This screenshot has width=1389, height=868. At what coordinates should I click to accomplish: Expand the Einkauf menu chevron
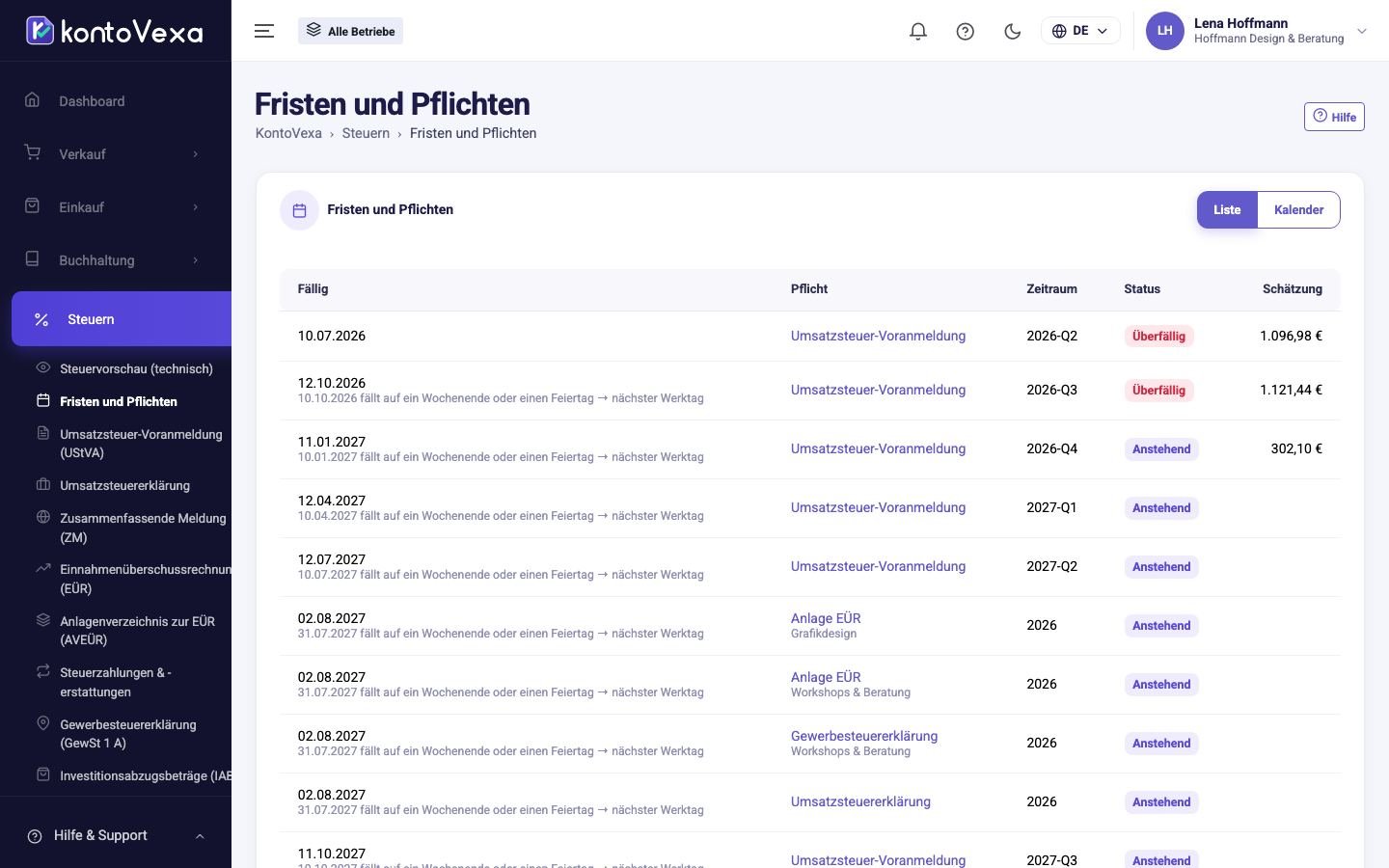(x=196, y=207)
